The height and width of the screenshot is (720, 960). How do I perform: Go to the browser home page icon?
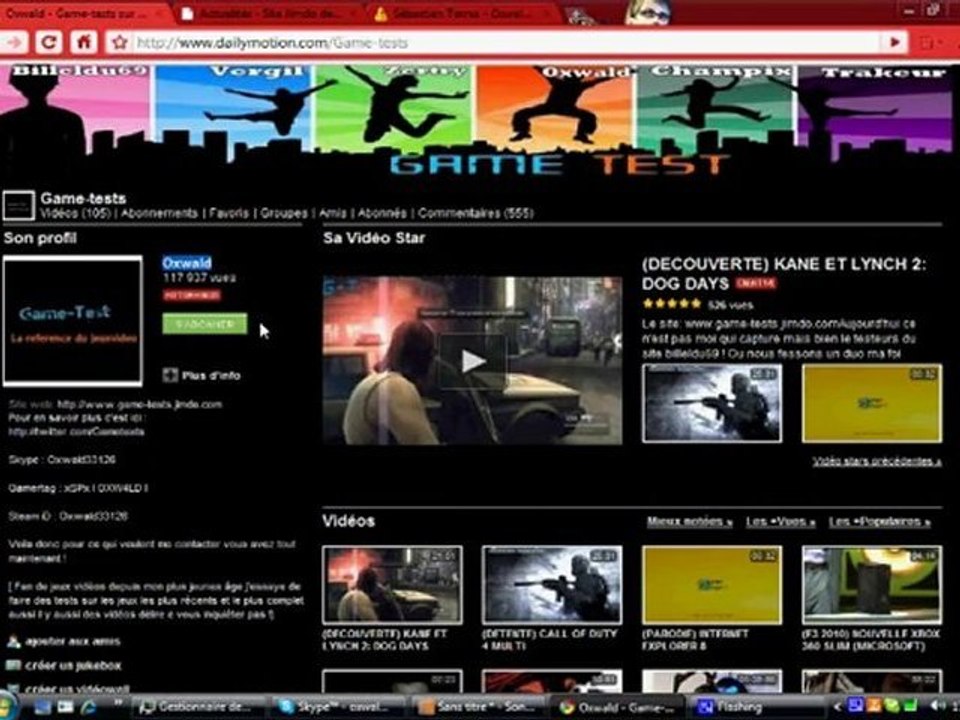tap(83, 42)
